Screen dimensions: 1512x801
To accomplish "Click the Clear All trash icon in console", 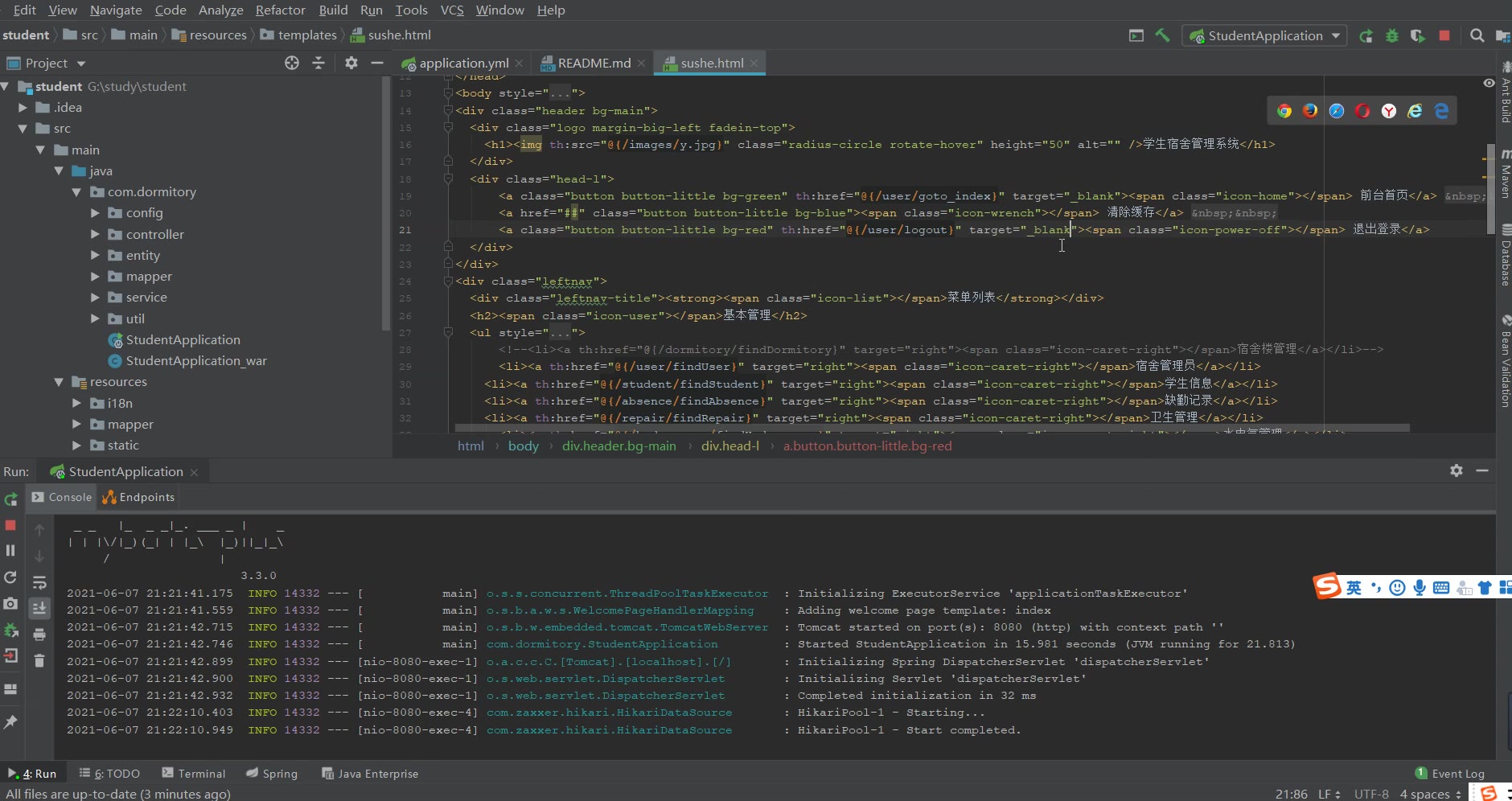I will coord(39,661).
